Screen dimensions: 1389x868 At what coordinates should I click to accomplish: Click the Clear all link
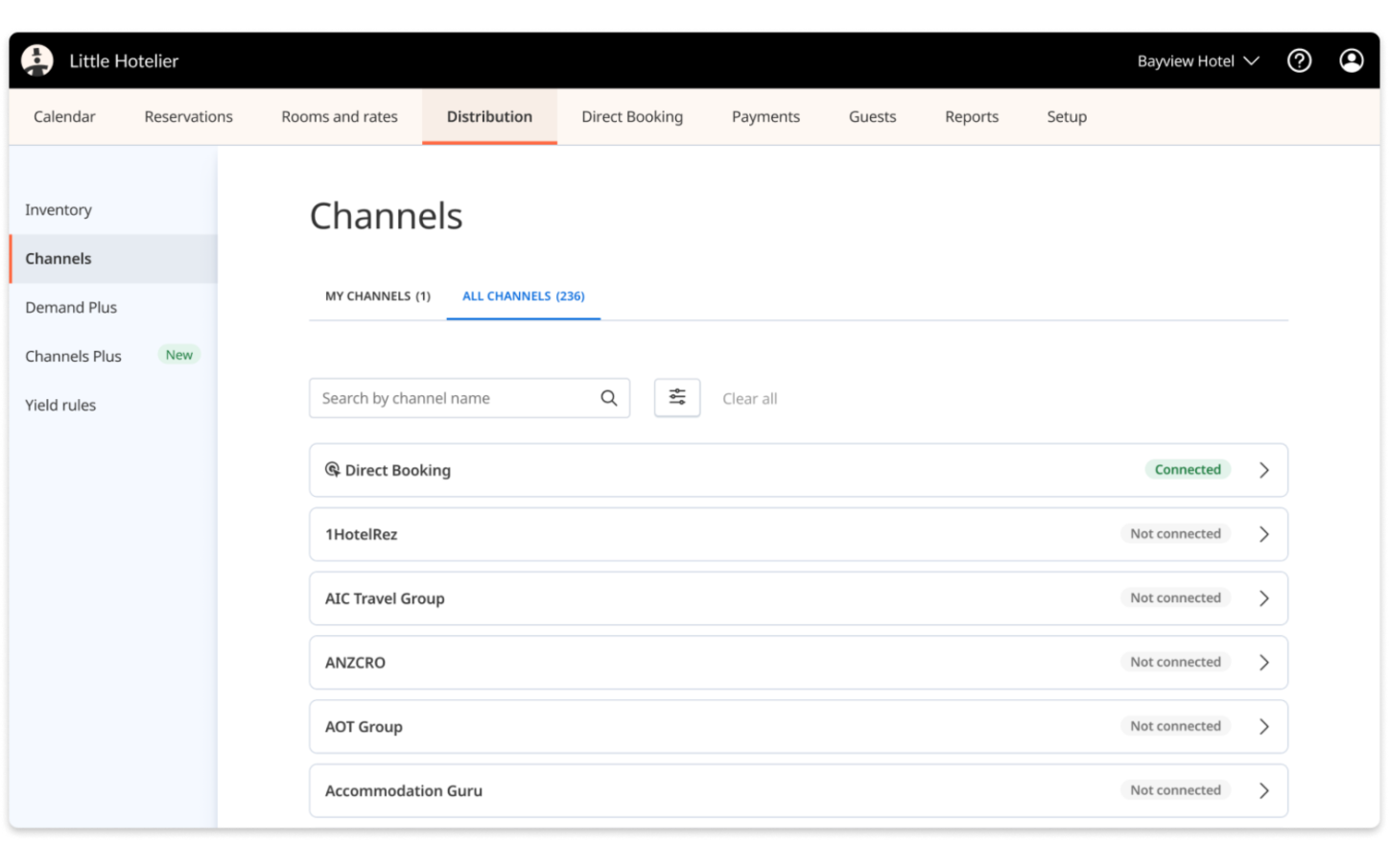[750, 399]
